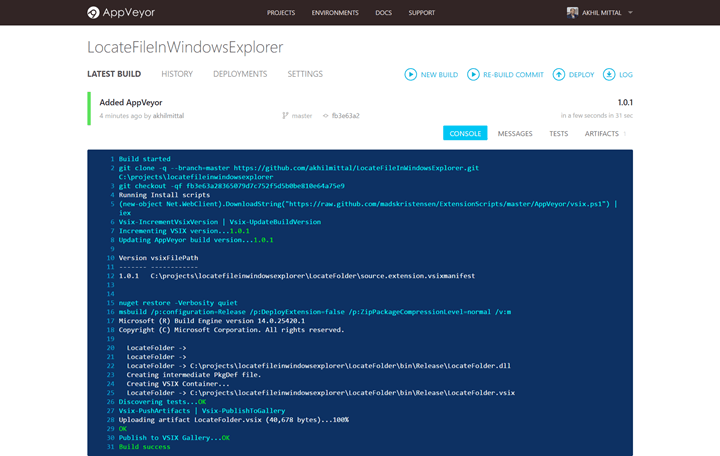Click Akhil Mittal's avatar picture

(x=572, y=12)
